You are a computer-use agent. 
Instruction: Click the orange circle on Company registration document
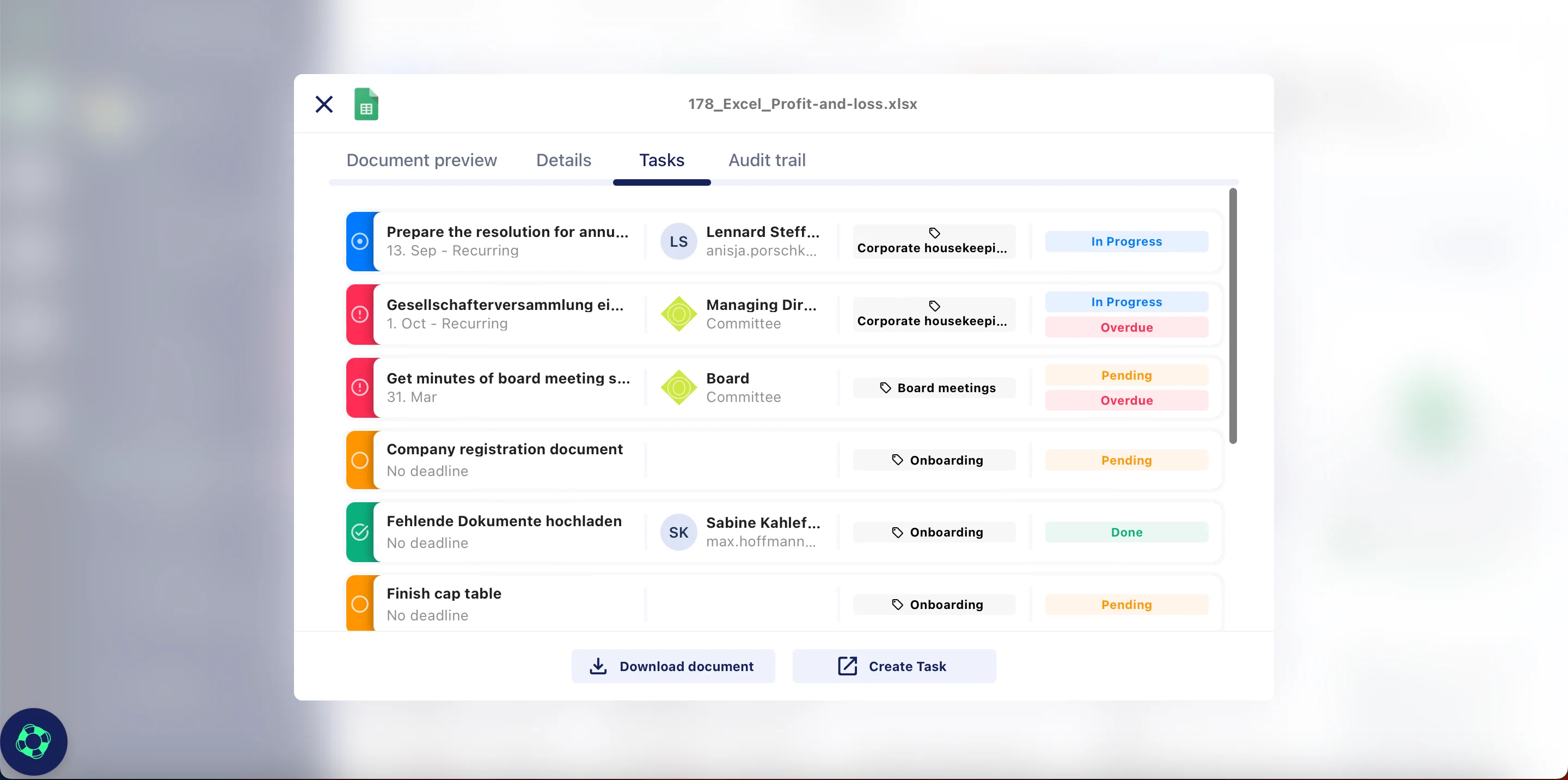click(x=360, y=460)
